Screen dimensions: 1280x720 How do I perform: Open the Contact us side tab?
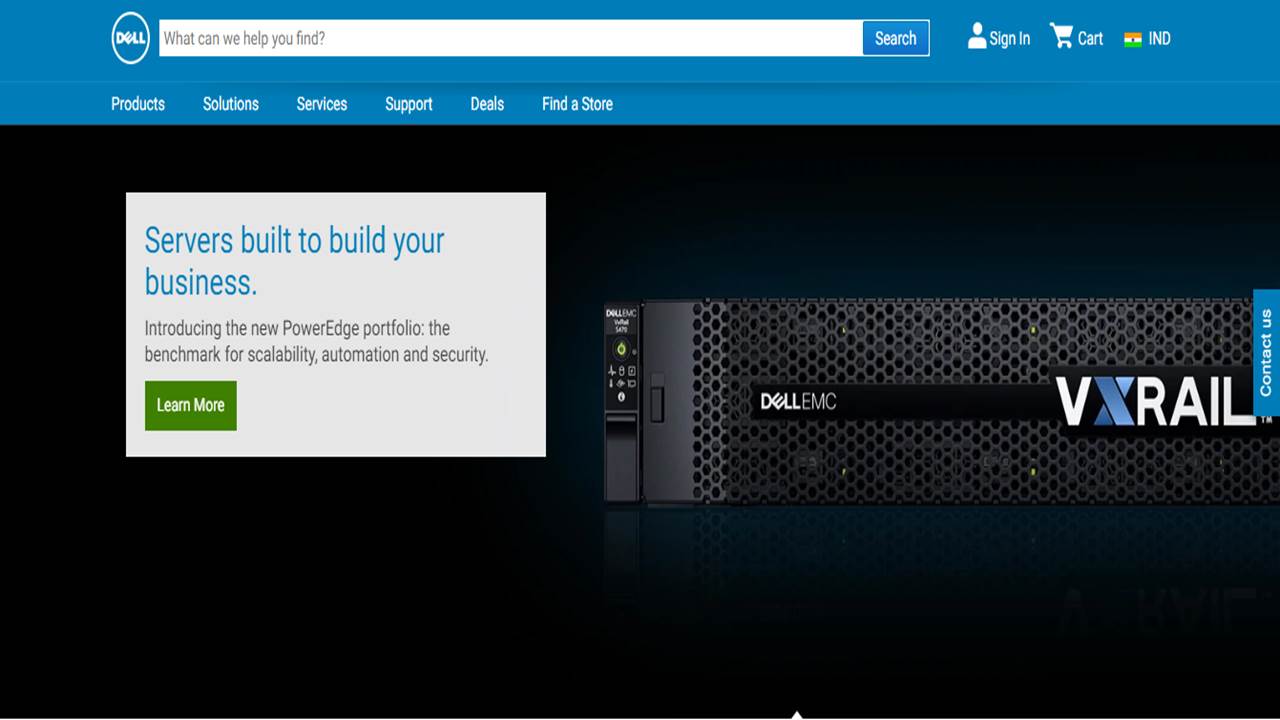[x=1266, y=352]
